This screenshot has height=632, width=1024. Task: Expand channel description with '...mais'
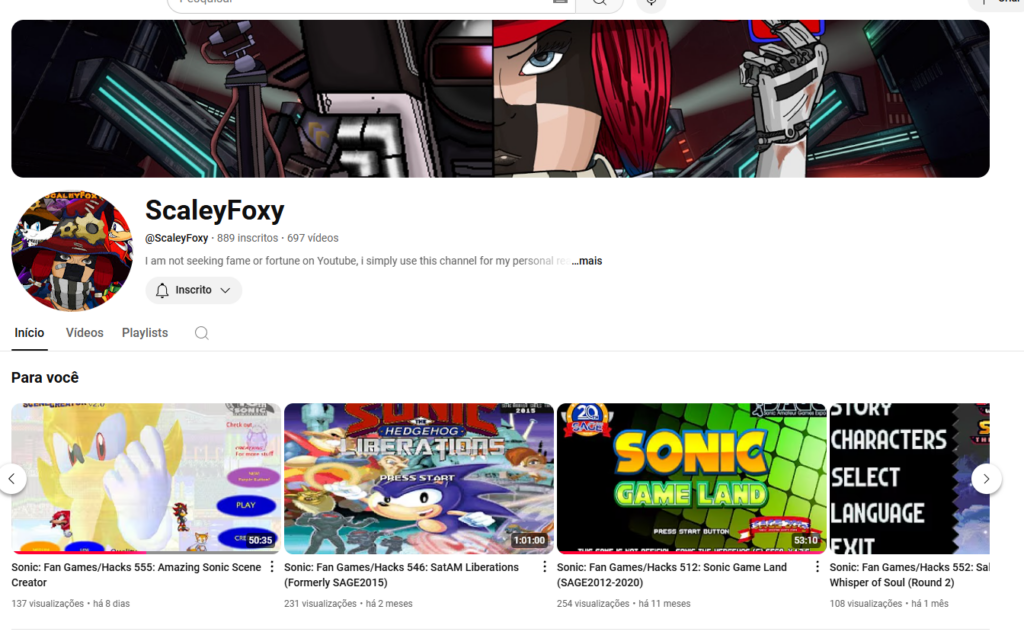pyautogui.click(x=587, y=261)
